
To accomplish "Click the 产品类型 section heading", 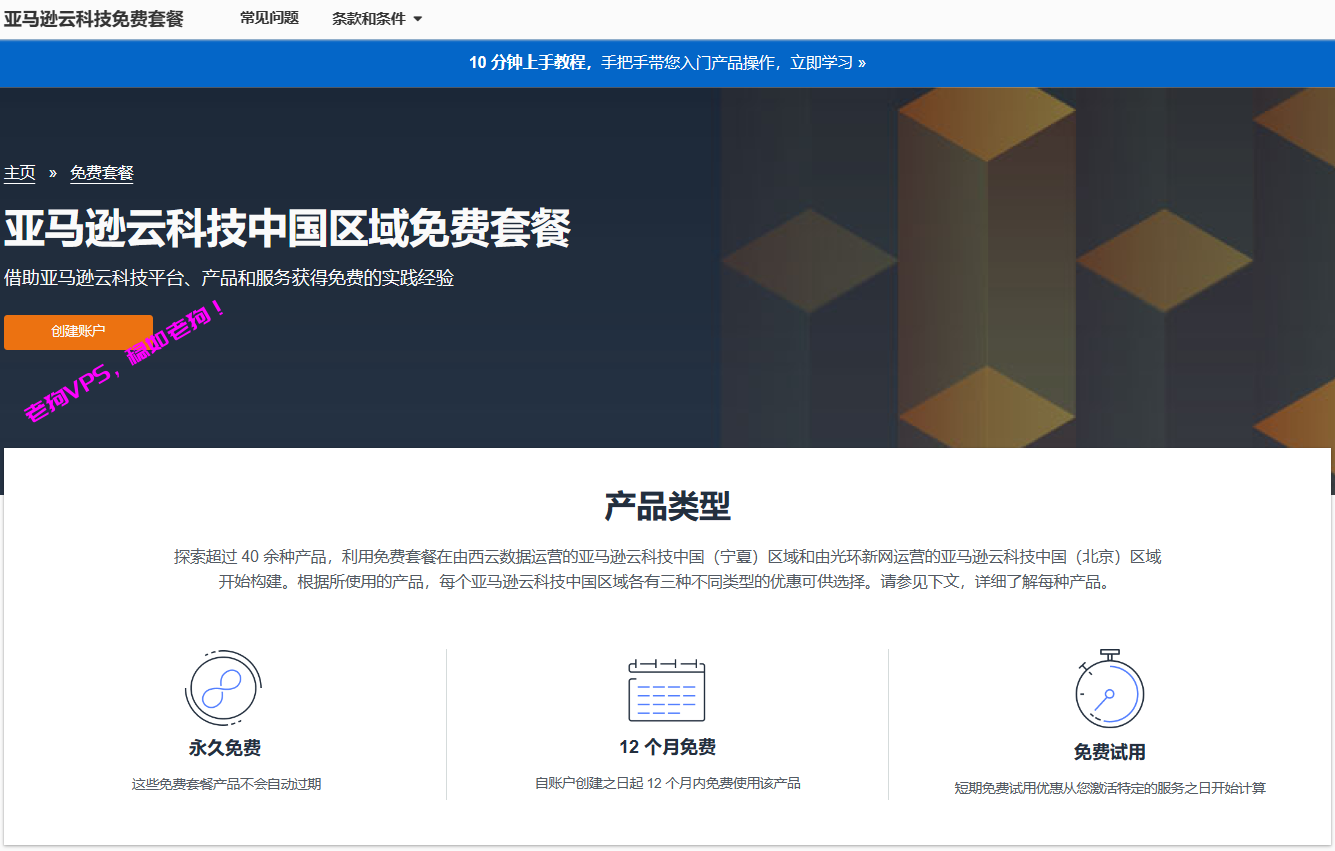I will 667,506.
